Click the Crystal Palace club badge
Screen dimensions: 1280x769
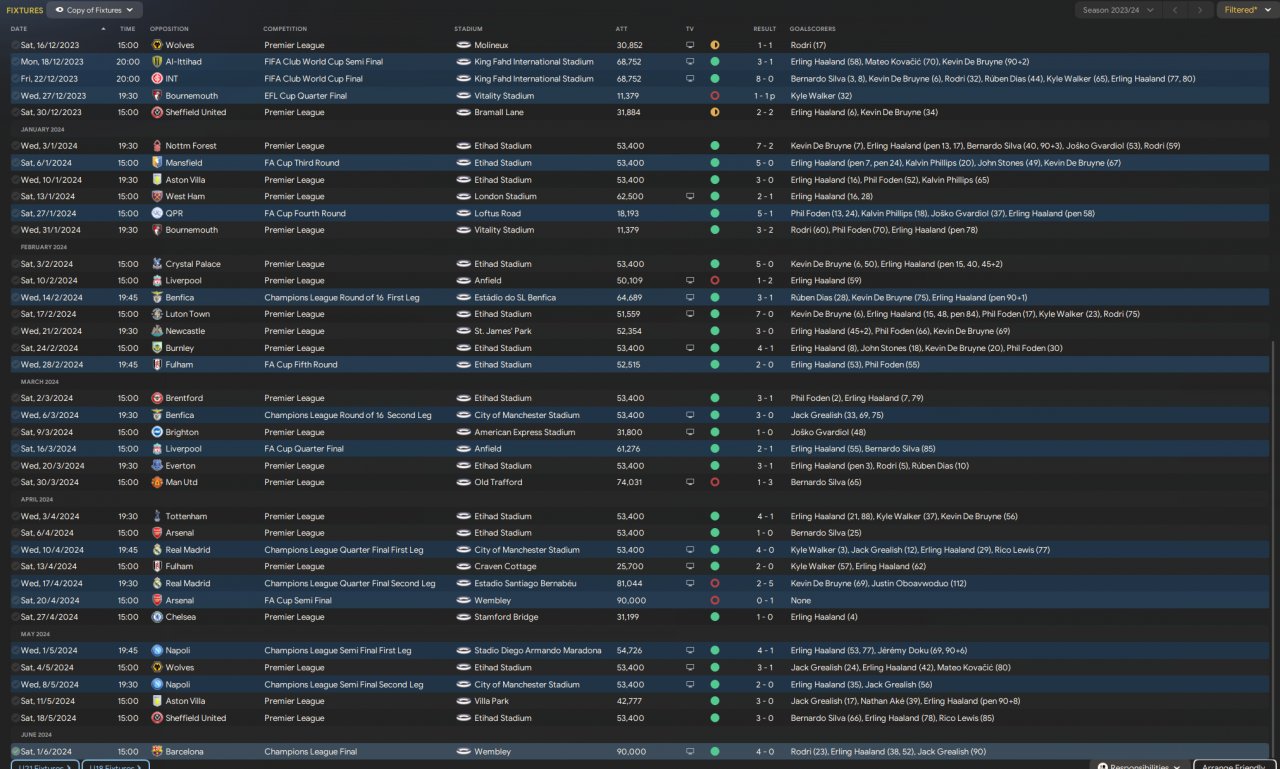(x=157, y=264)
